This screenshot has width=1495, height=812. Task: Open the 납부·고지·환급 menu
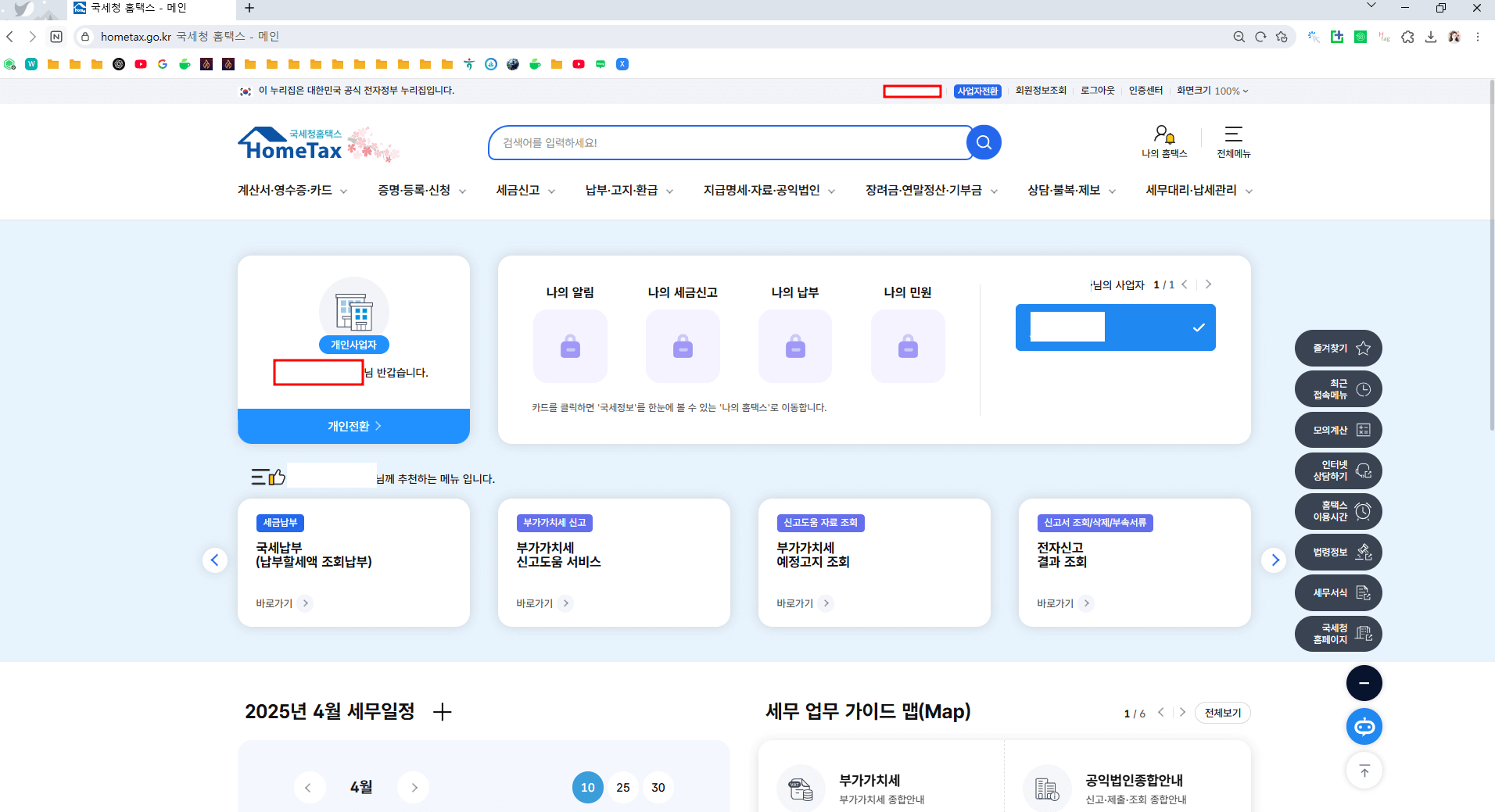point(622,190)
